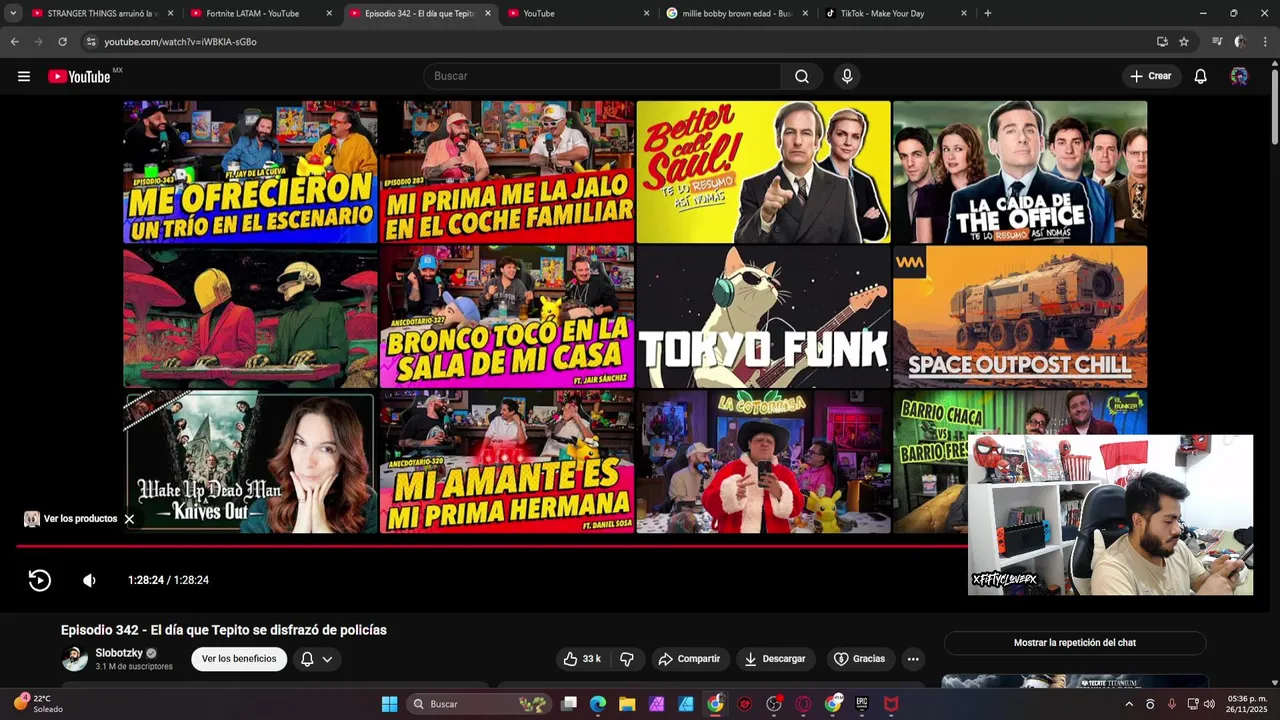View site information icon in address bar
1280x720 pixels.
[x=91, y=42]
